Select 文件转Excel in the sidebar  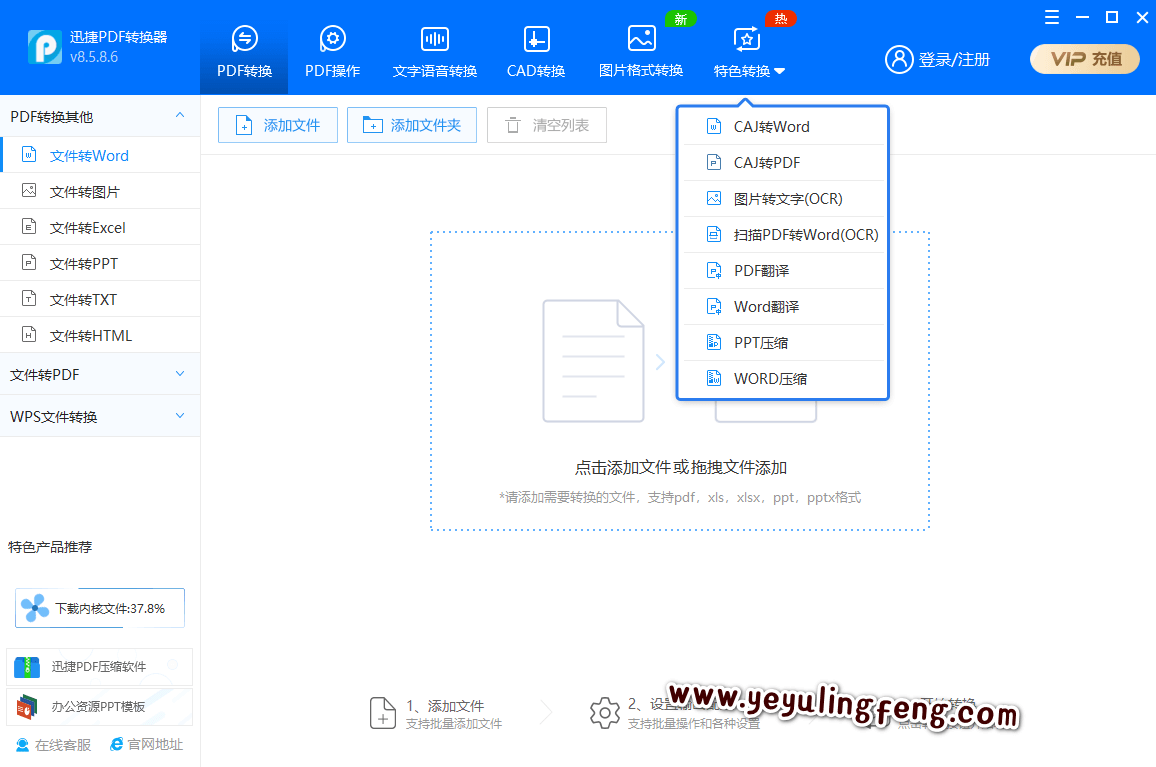(x=100, y=227)
